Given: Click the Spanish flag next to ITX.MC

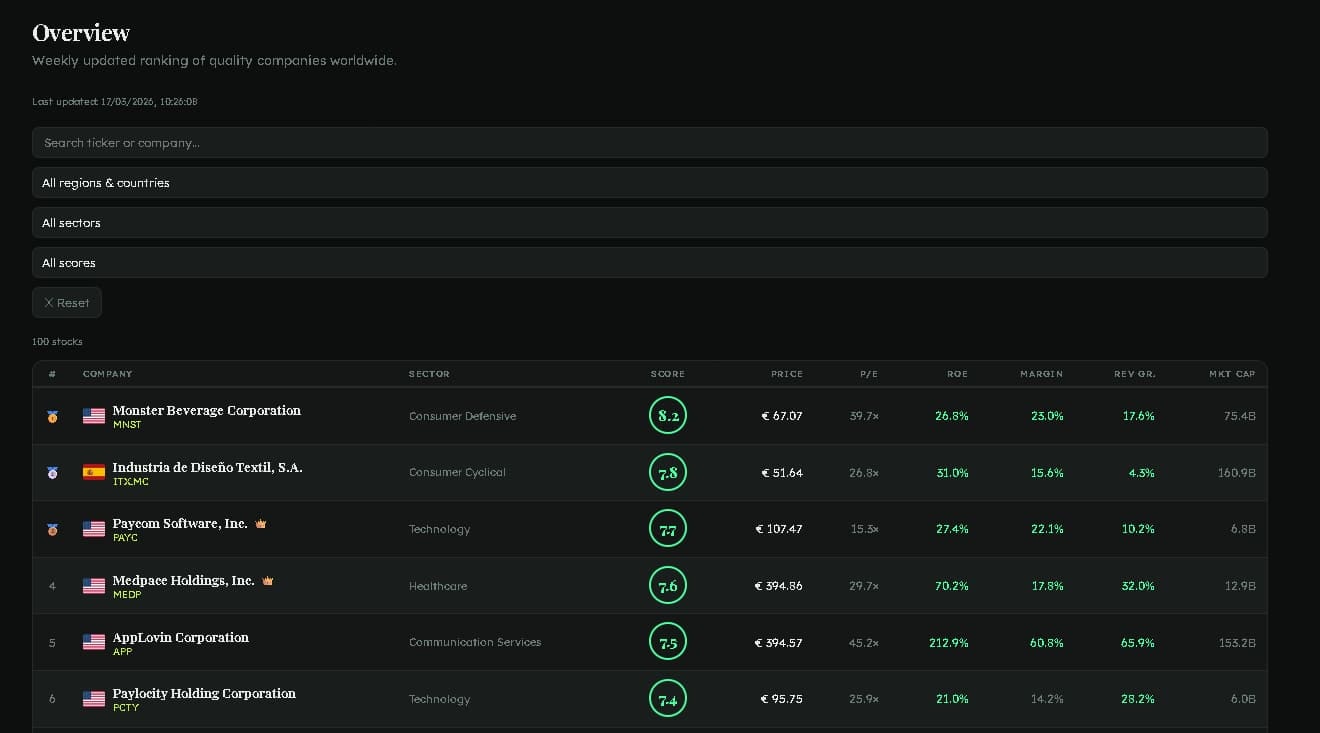Looking at the screenshot, I should [x=93, y=472].
